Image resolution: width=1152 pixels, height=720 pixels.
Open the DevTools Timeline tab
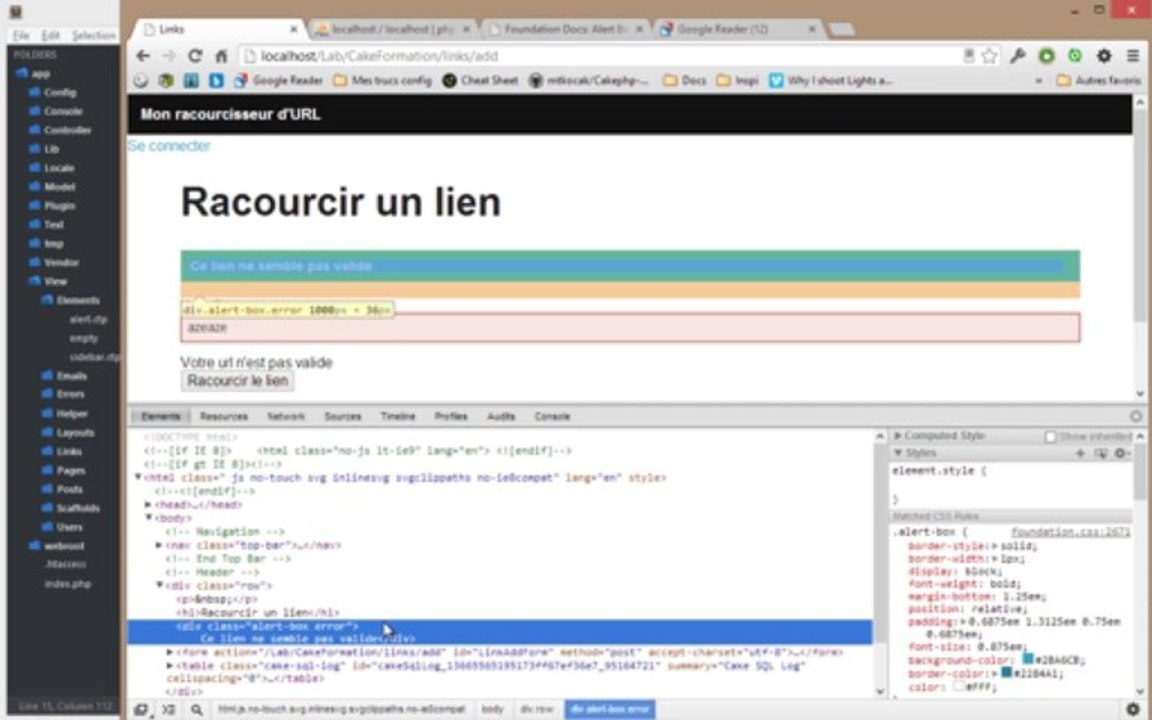397,417
